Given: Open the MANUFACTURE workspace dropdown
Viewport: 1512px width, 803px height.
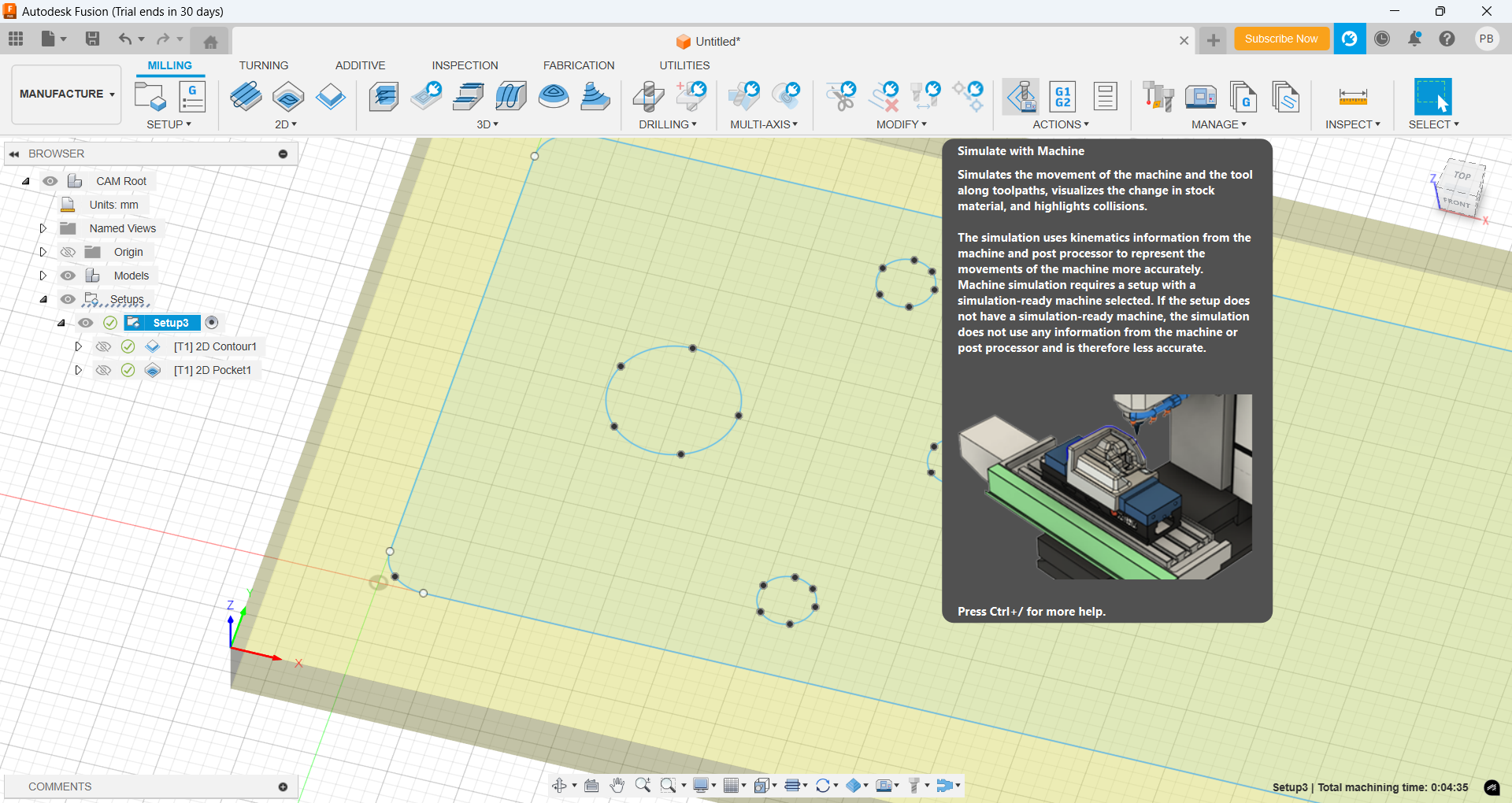Looking at the screenshot, I should coord(67,94).
